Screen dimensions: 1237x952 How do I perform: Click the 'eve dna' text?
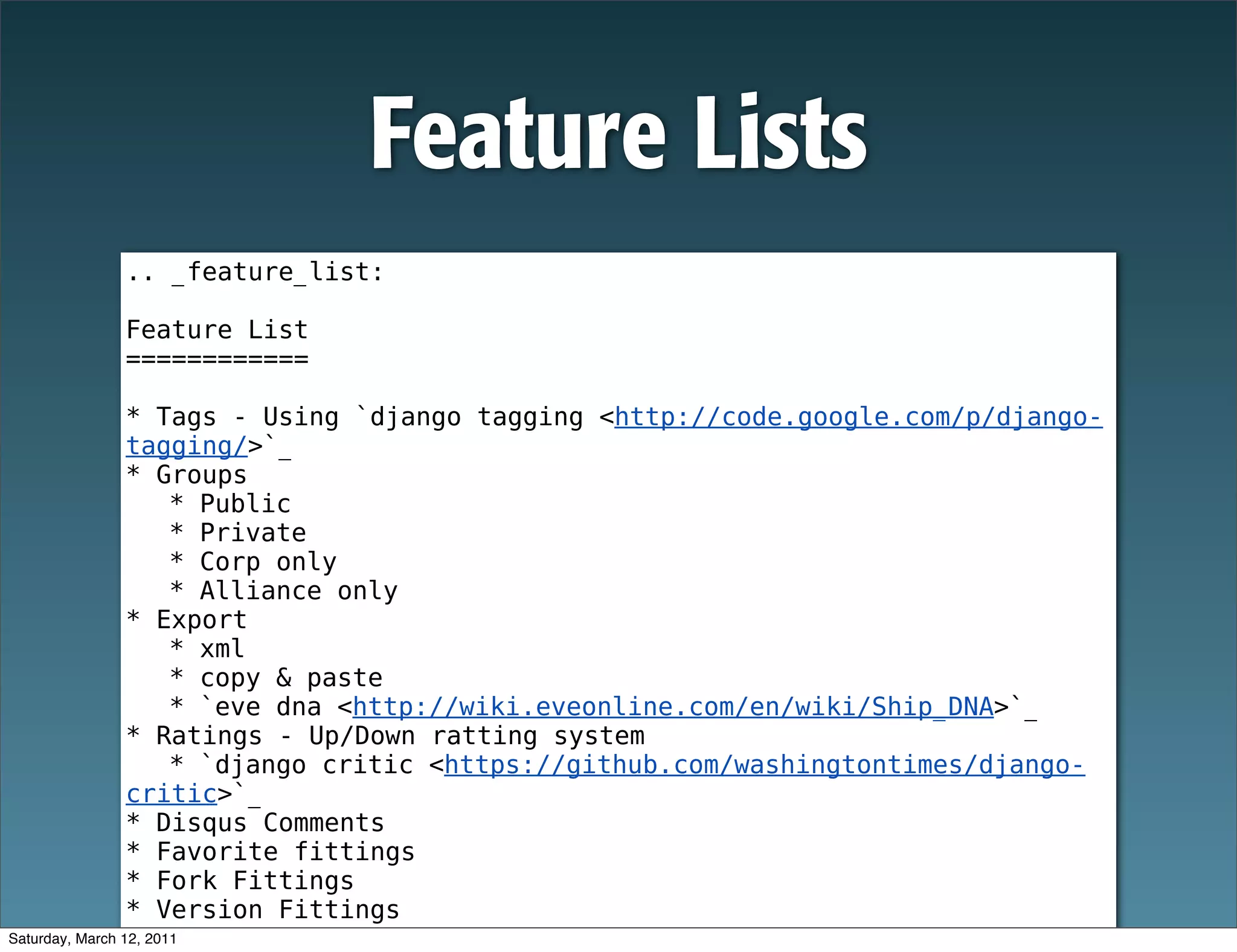pos(269,707)
